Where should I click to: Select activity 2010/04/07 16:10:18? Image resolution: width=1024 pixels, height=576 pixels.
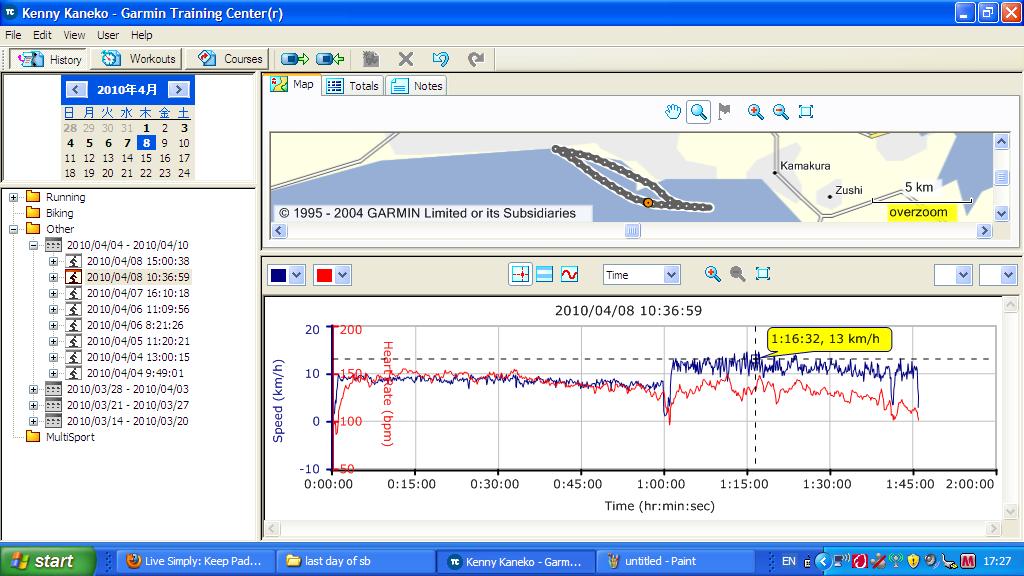[138, 293]
